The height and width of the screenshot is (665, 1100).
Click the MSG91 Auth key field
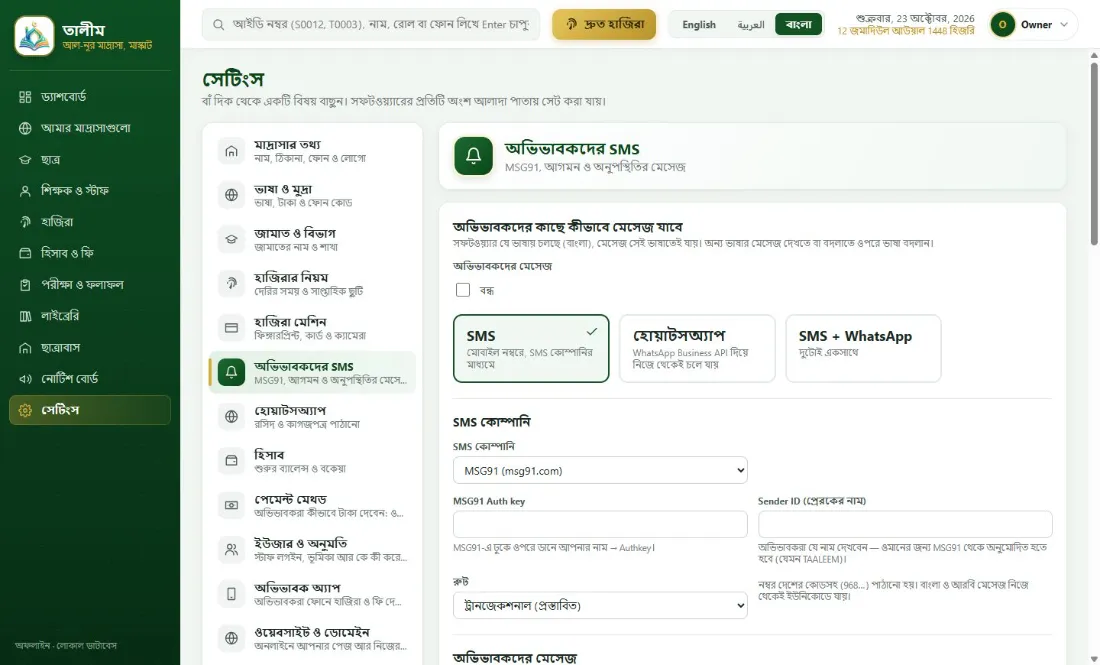[x=601, y=525]
